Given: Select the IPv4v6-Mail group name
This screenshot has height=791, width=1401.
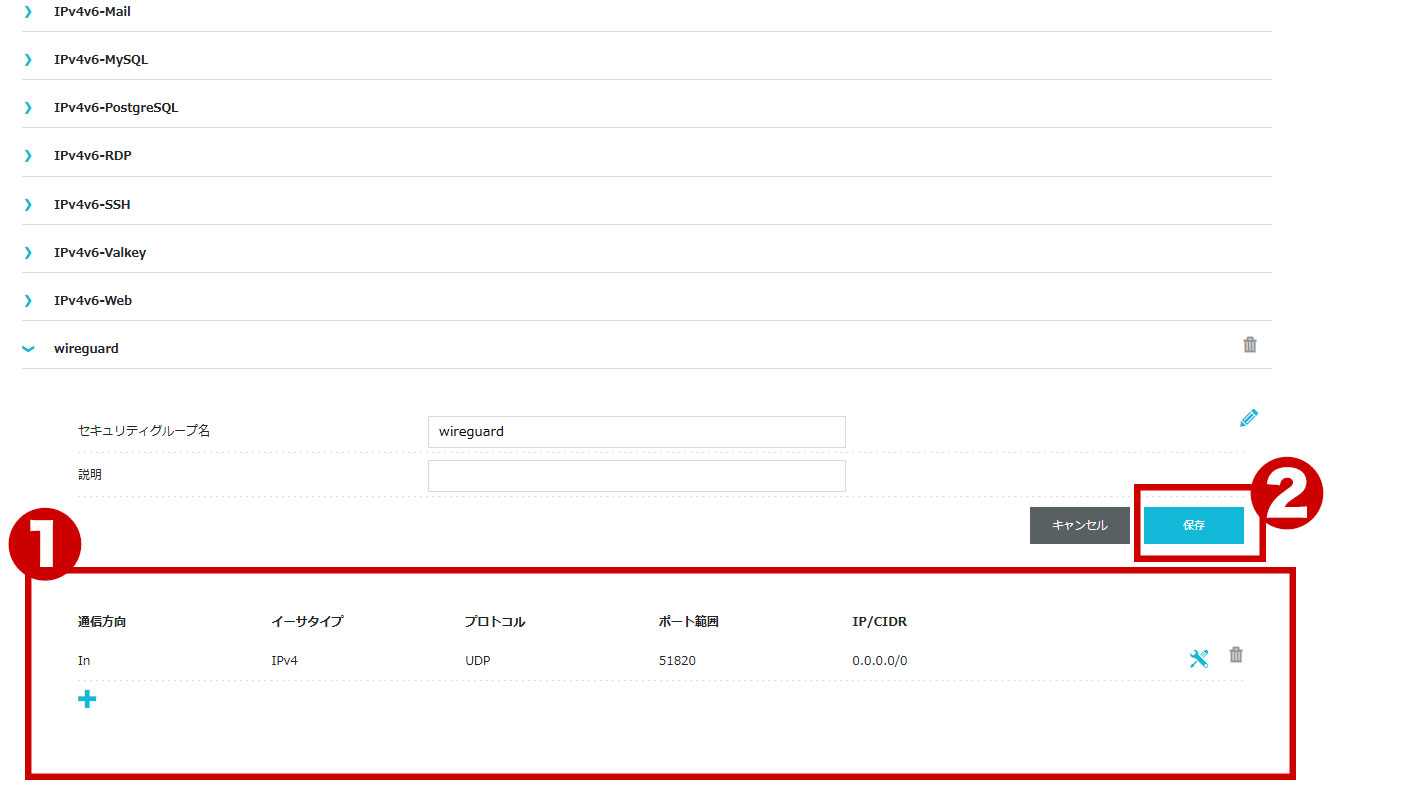Looking at the screenshot, I should [92, 12].
